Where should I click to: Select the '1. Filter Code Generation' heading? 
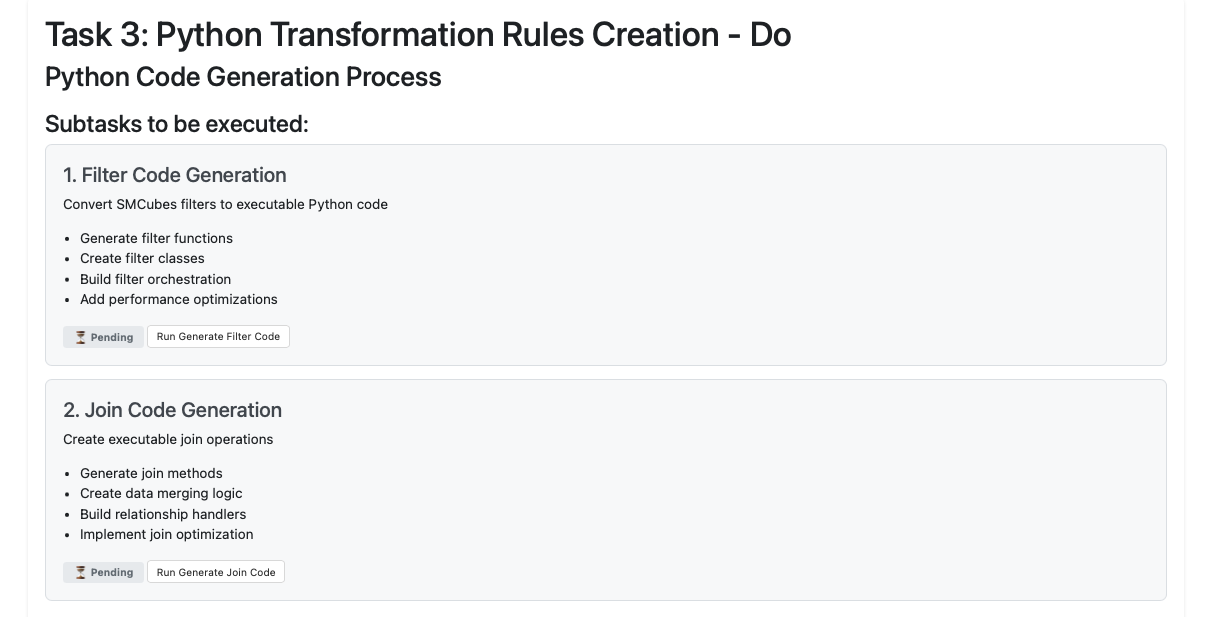(175, 175)
